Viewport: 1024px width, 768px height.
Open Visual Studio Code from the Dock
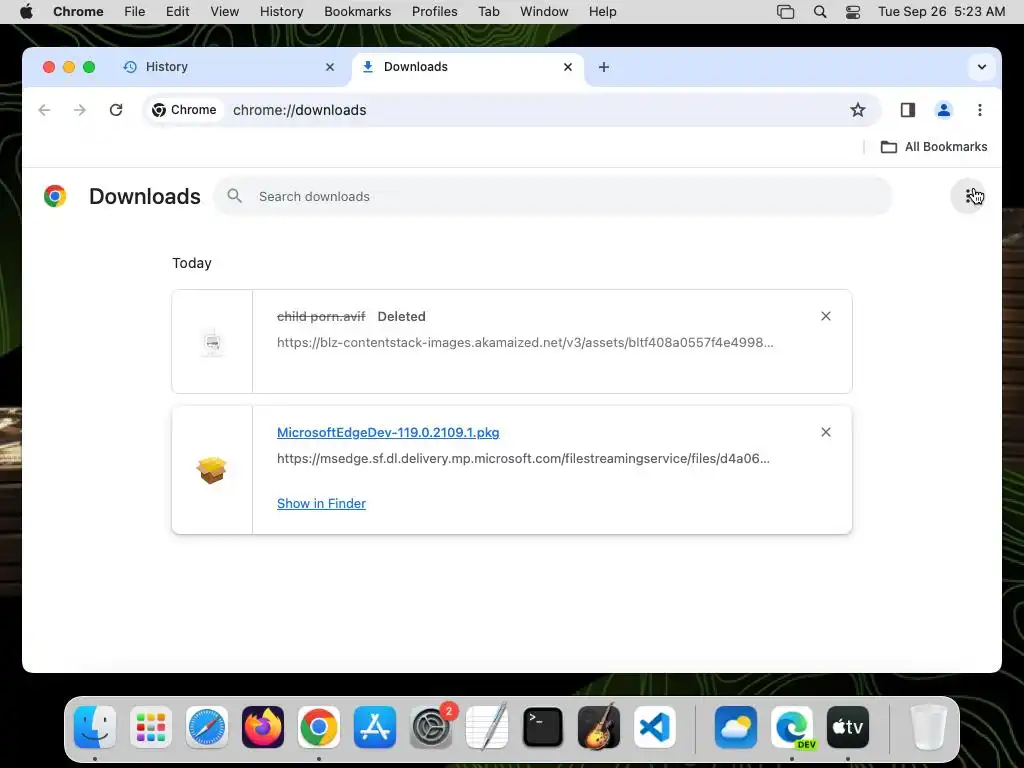tap(655, 726)
